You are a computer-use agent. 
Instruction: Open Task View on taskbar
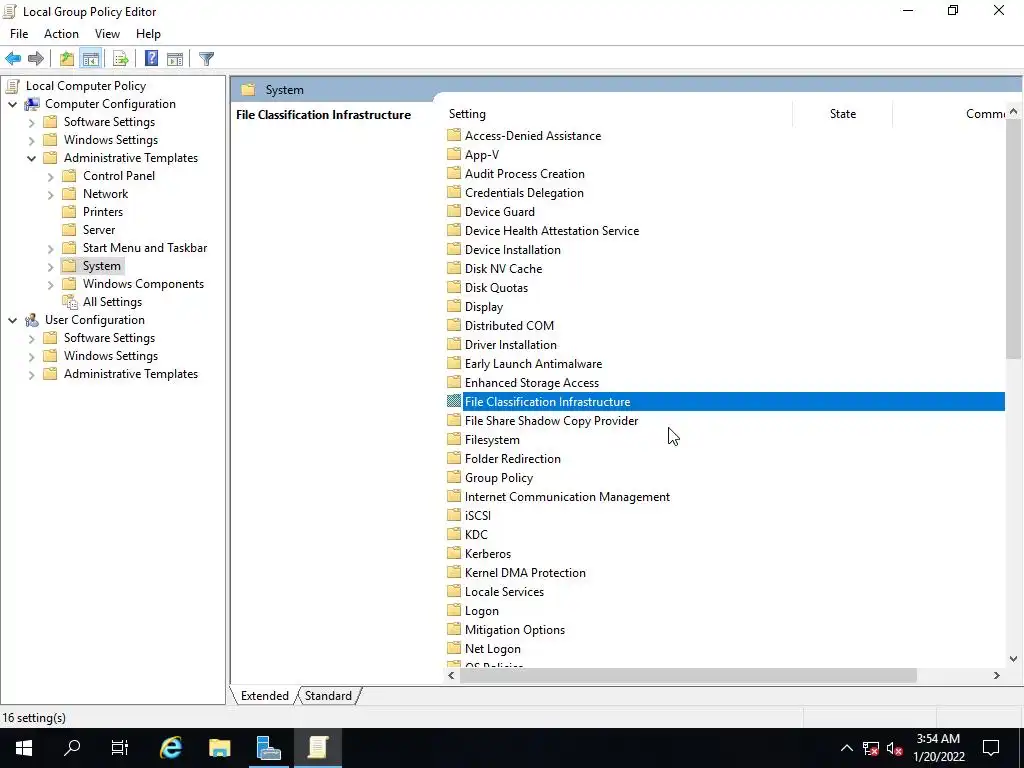120,748
